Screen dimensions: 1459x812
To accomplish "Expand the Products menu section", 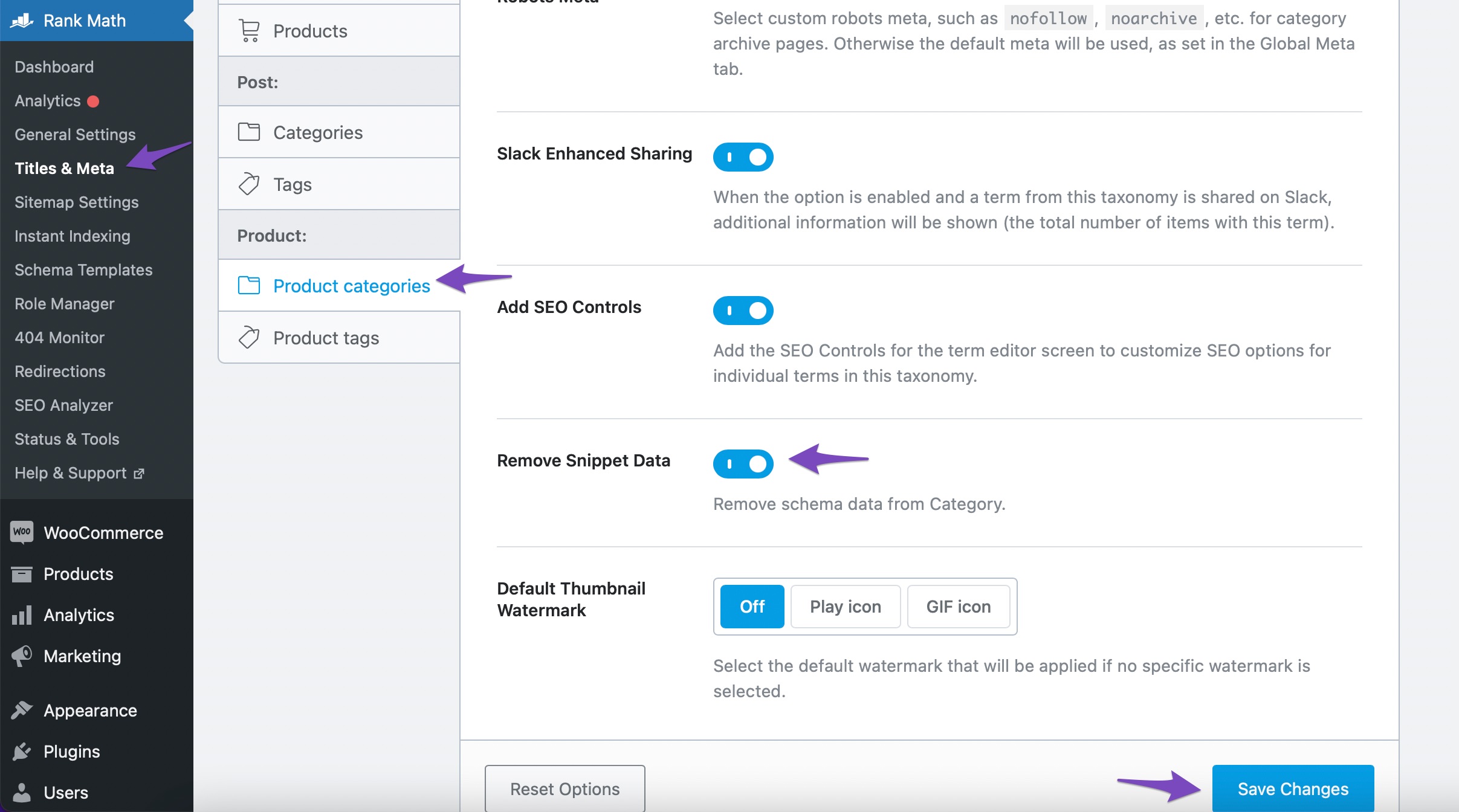I will tap(78, 573).
